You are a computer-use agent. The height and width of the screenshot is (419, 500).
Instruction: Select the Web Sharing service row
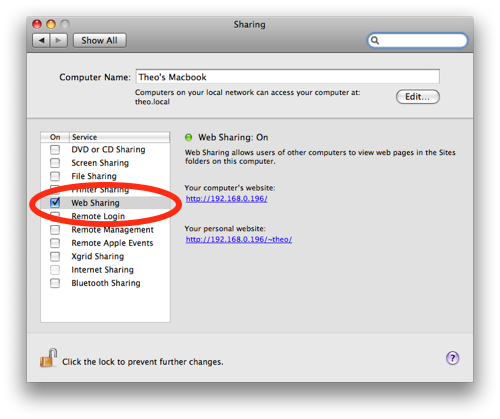tap(105, 203)
